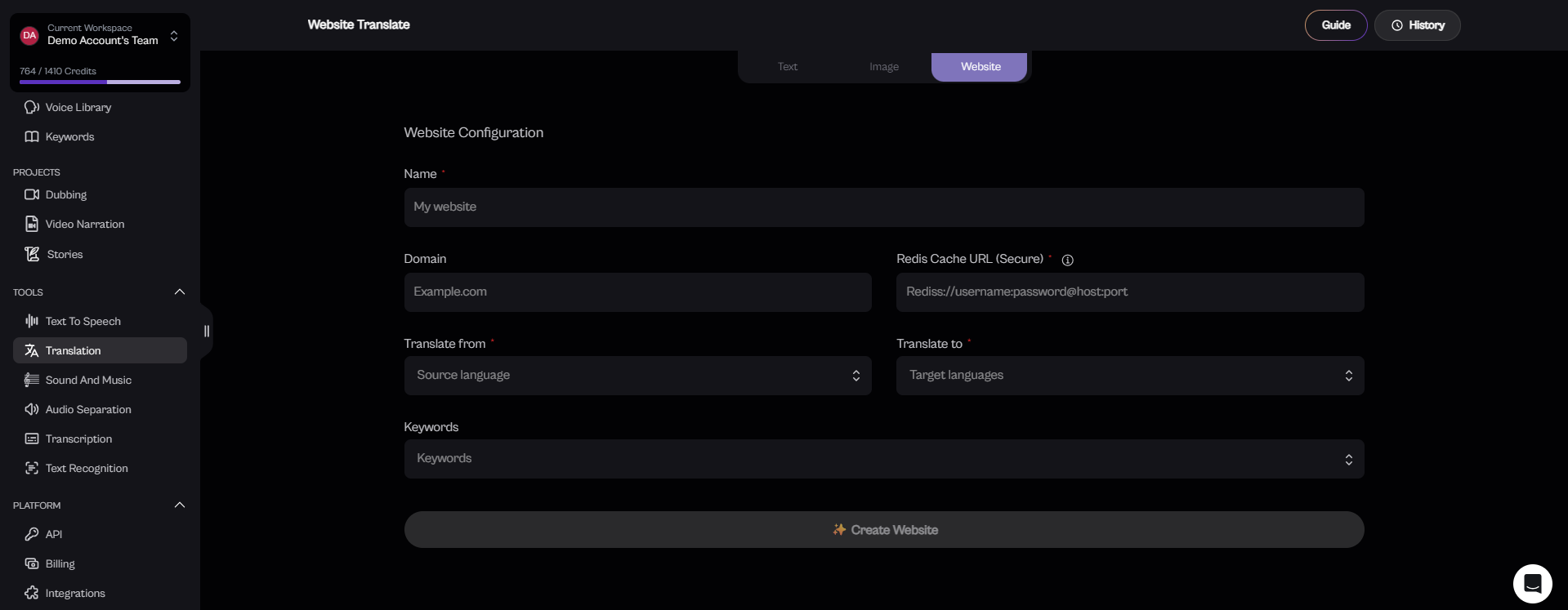
Task: Collapse the Tools section chevron
Action: click(x=180, y=292)
